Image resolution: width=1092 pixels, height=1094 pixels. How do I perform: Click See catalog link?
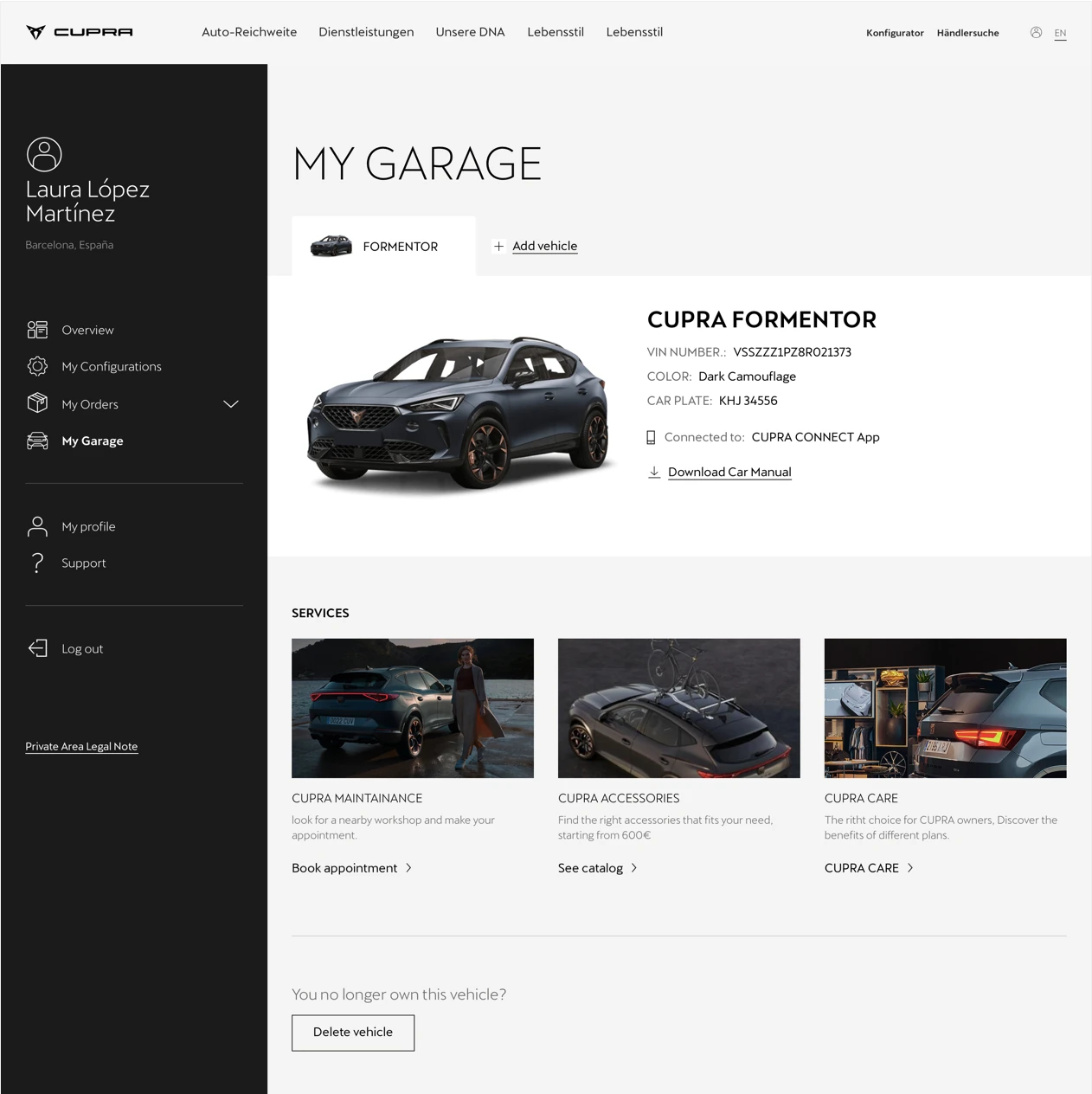[590, 867]
